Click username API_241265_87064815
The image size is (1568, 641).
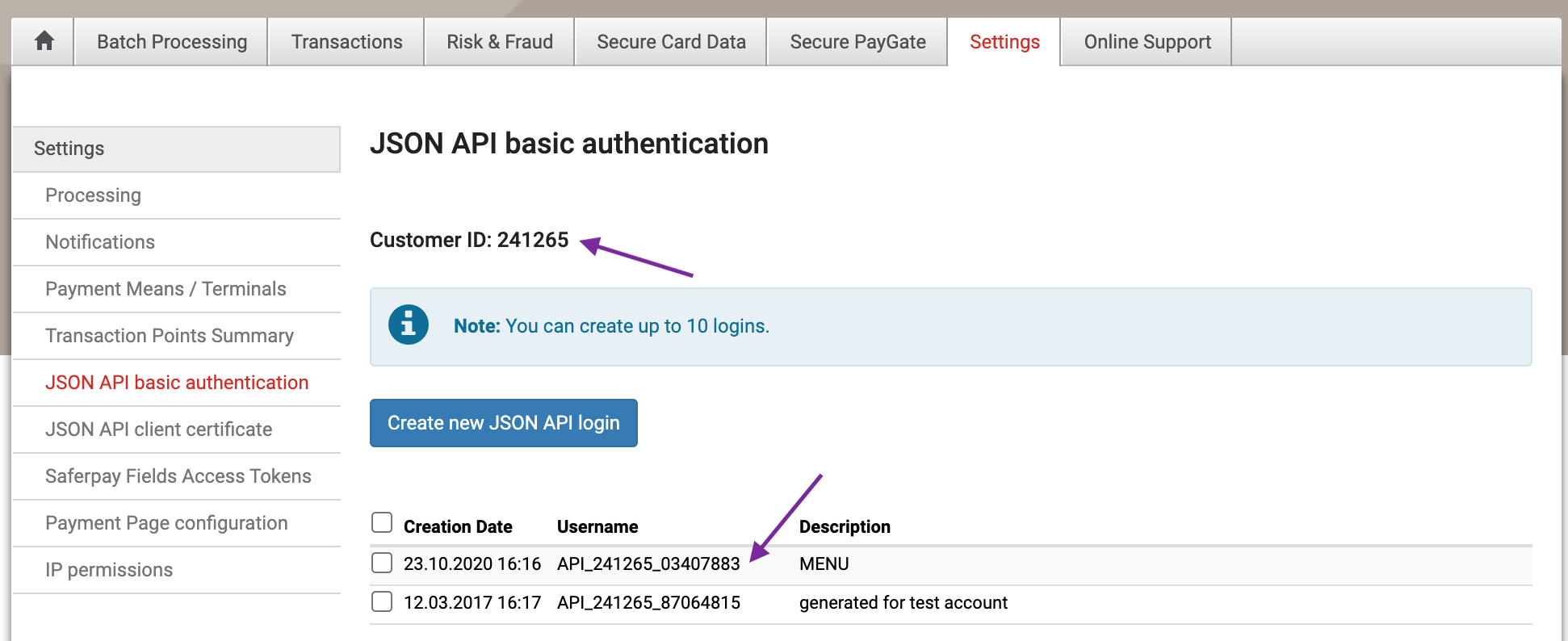(x=648, y=602)
